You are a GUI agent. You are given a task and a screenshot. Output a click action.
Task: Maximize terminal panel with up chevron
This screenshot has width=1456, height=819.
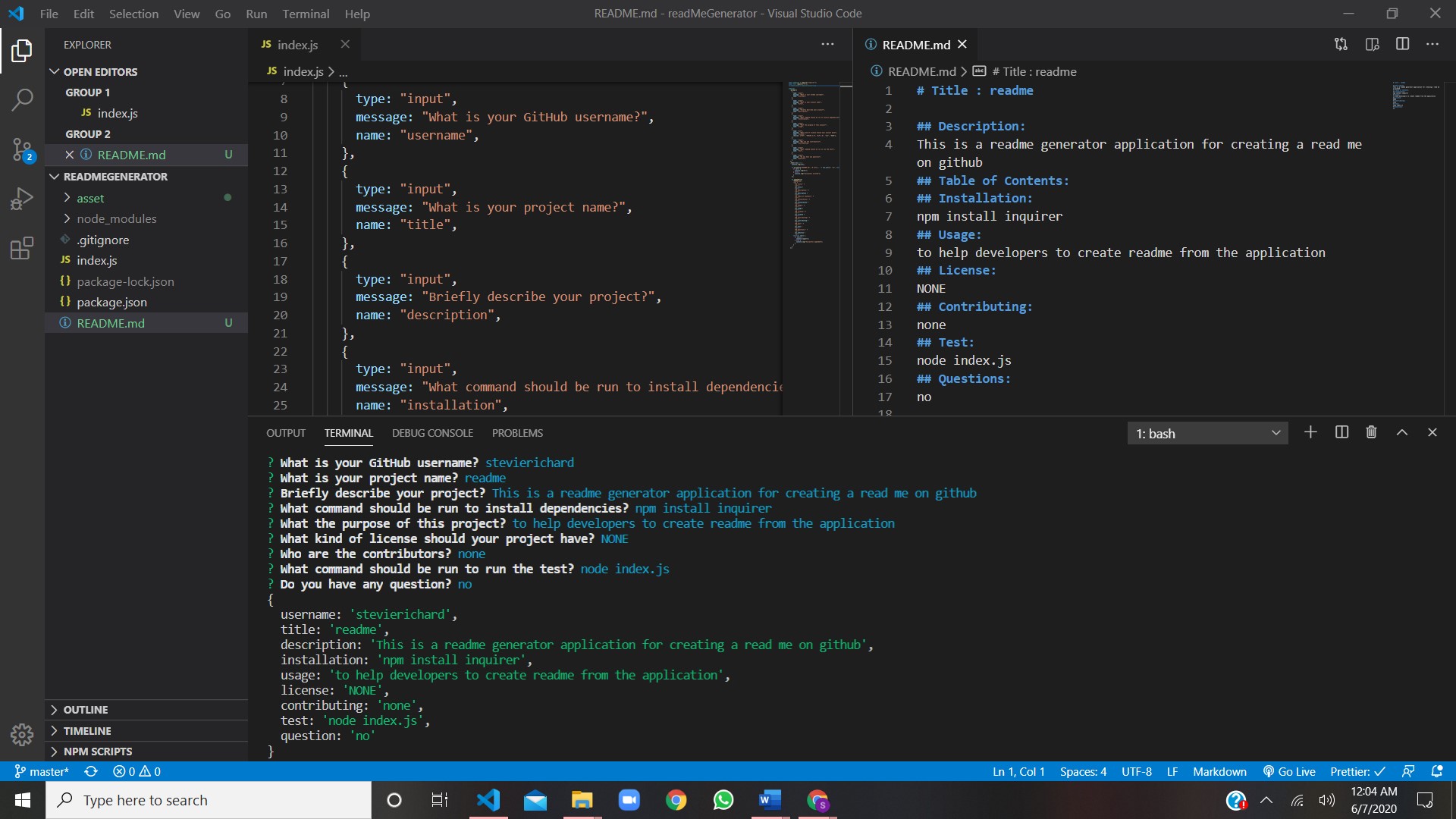click(1402, 432)
